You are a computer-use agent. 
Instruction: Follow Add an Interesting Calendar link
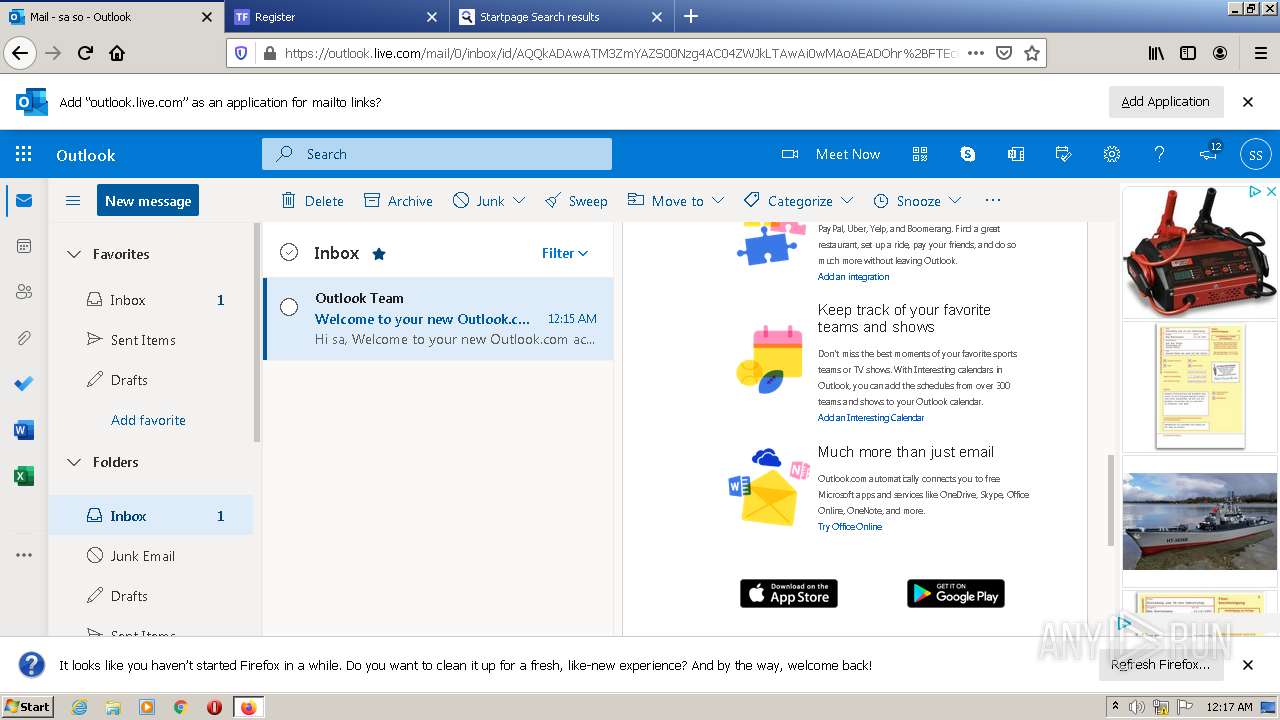click(x=870, y=418)
